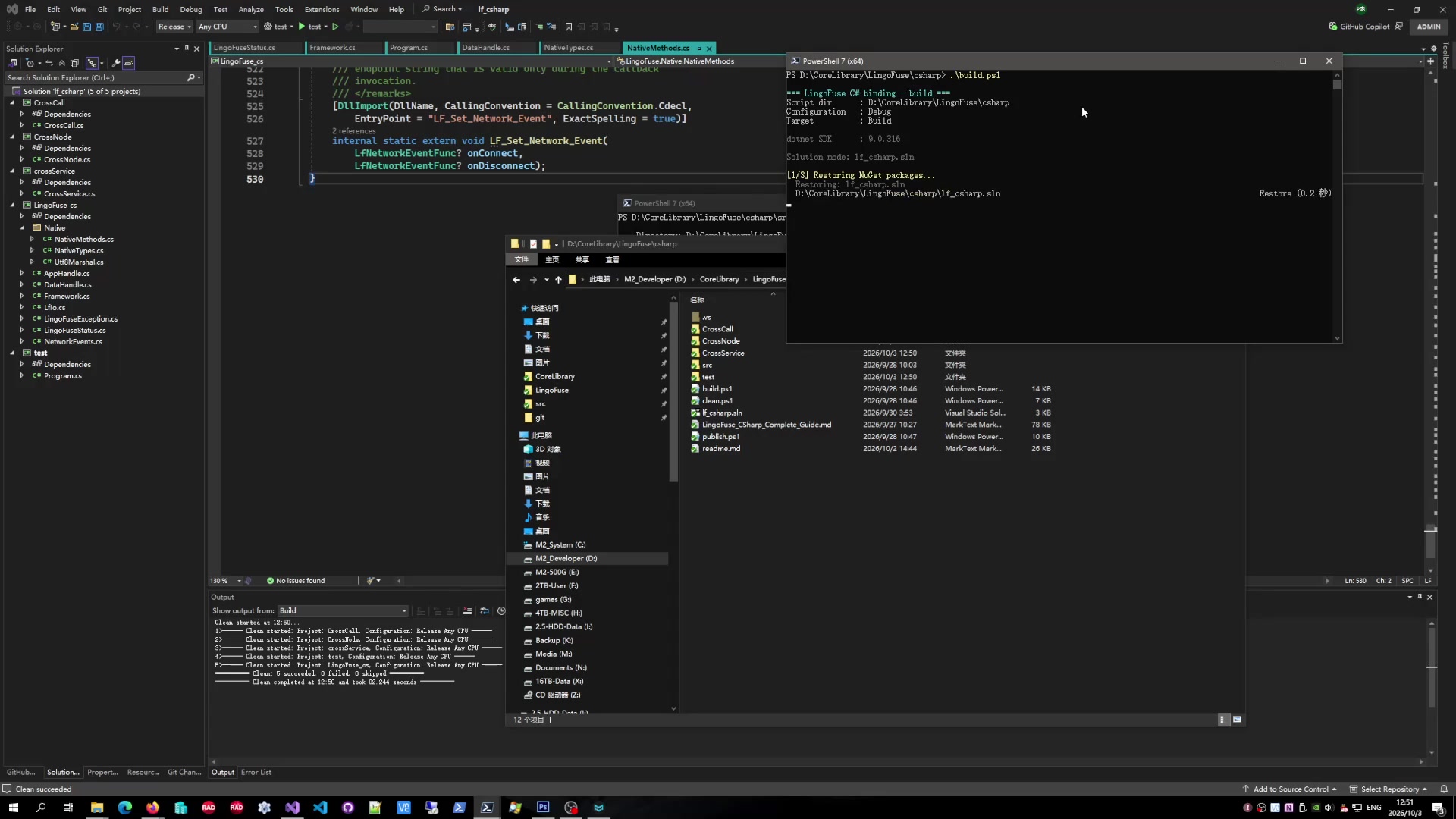The height and width of the screenshot is (819, 1456).
Task: Expand the CrossCall.cs node
Action: [22, 126]
